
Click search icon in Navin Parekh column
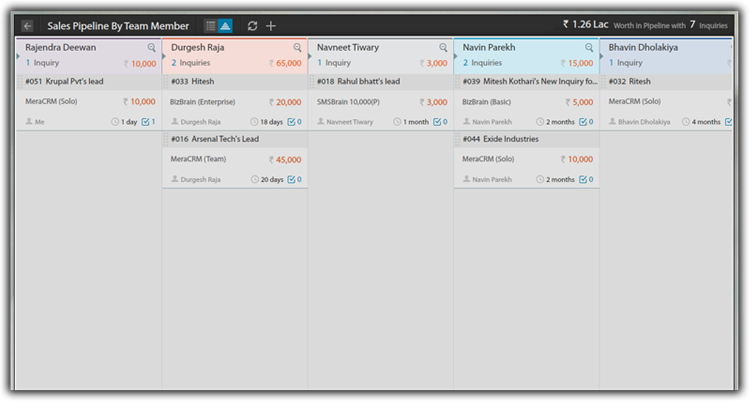pos(589,47)
